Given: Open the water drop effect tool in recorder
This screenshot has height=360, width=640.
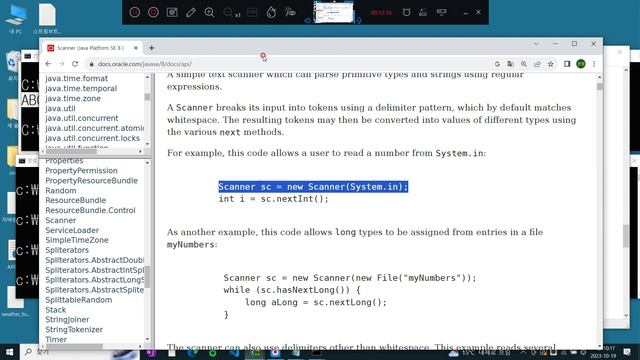Looking at the screenshot, I should pyautogui.click(x=271, y=12).
